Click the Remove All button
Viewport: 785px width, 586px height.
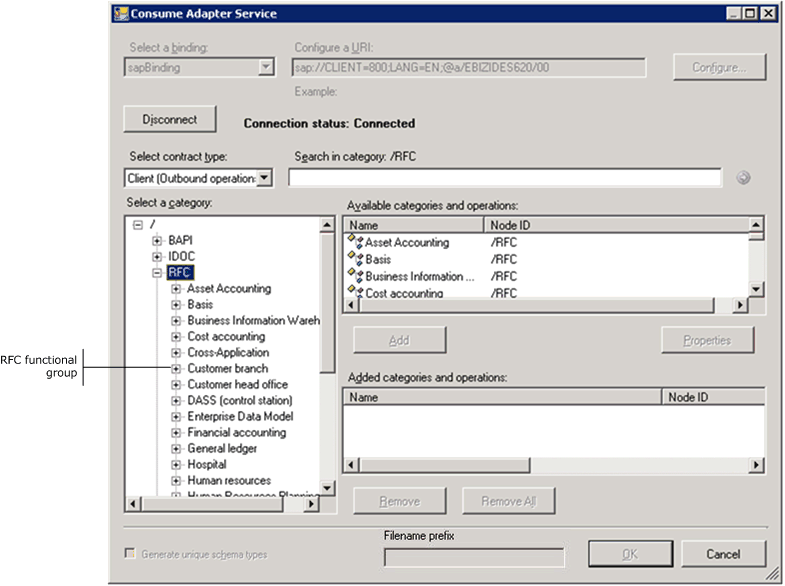(x=509, y=501)
